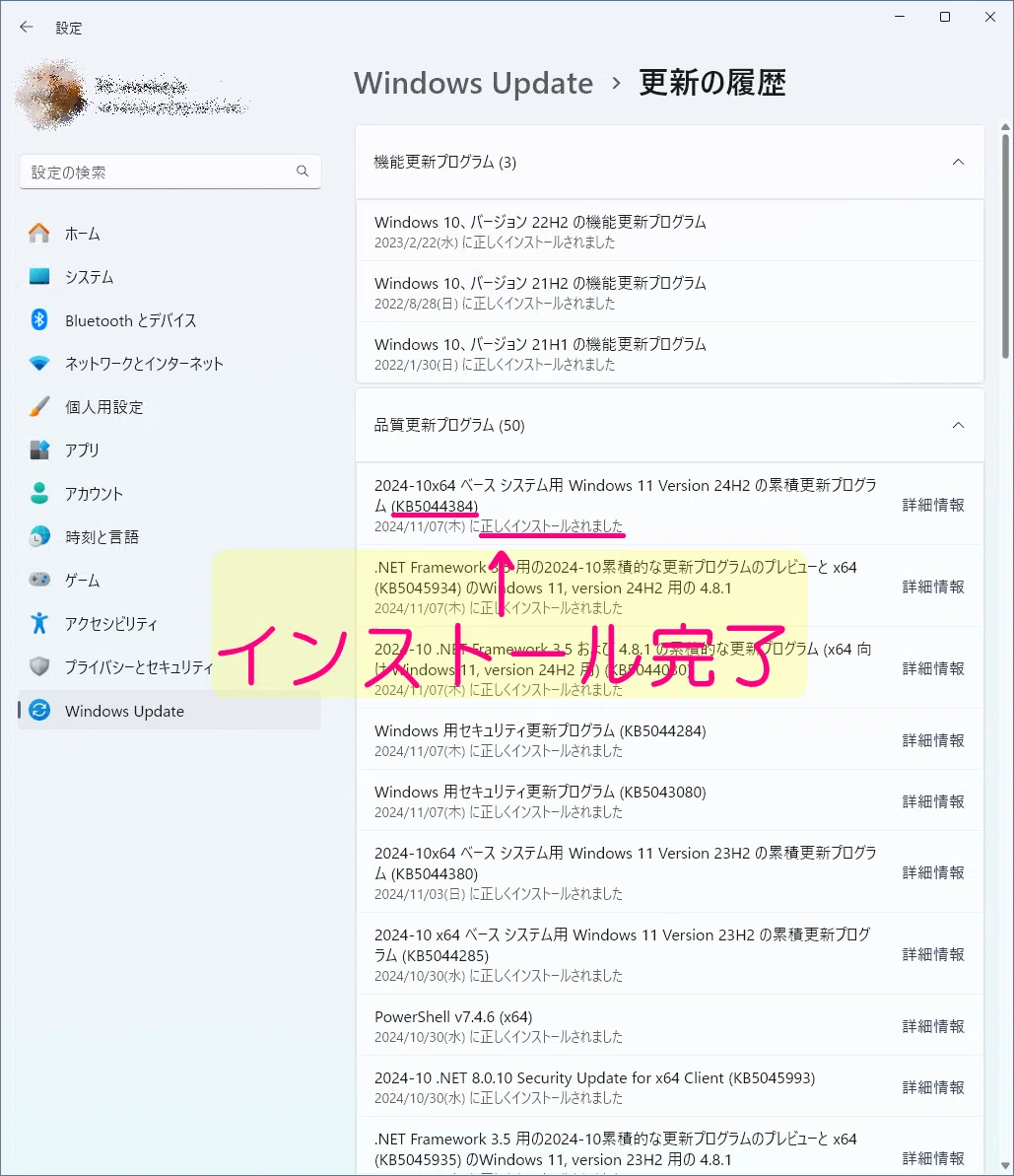Open ゲーム settings page
The image size is (1014, 1176).
tap(169, 581)
